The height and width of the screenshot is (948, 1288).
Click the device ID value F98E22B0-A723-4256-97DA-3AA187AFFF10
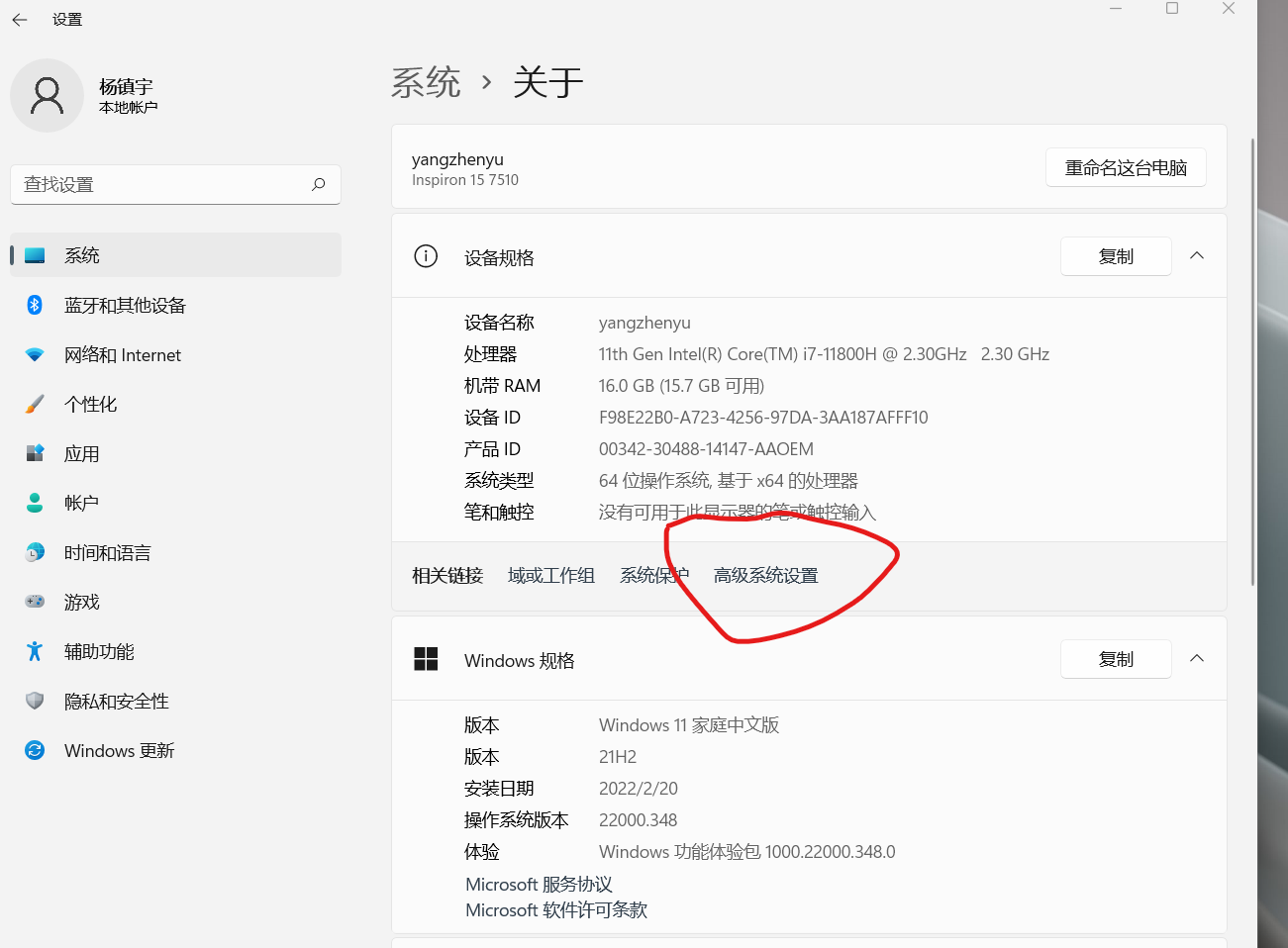tap(763, 417)
